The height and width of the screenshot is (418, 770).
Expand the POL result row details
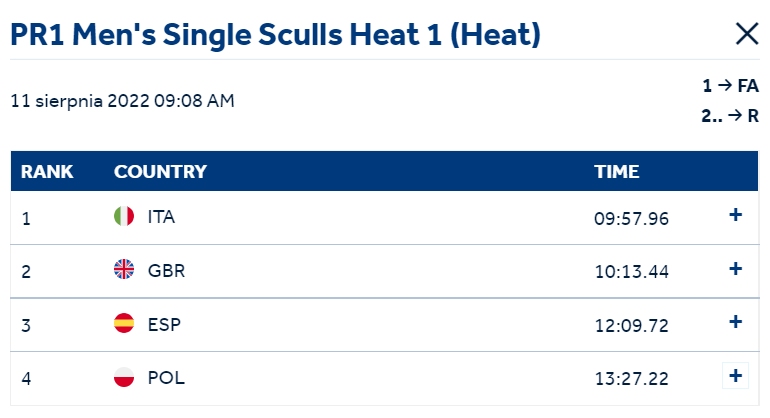tap(735, 376)
